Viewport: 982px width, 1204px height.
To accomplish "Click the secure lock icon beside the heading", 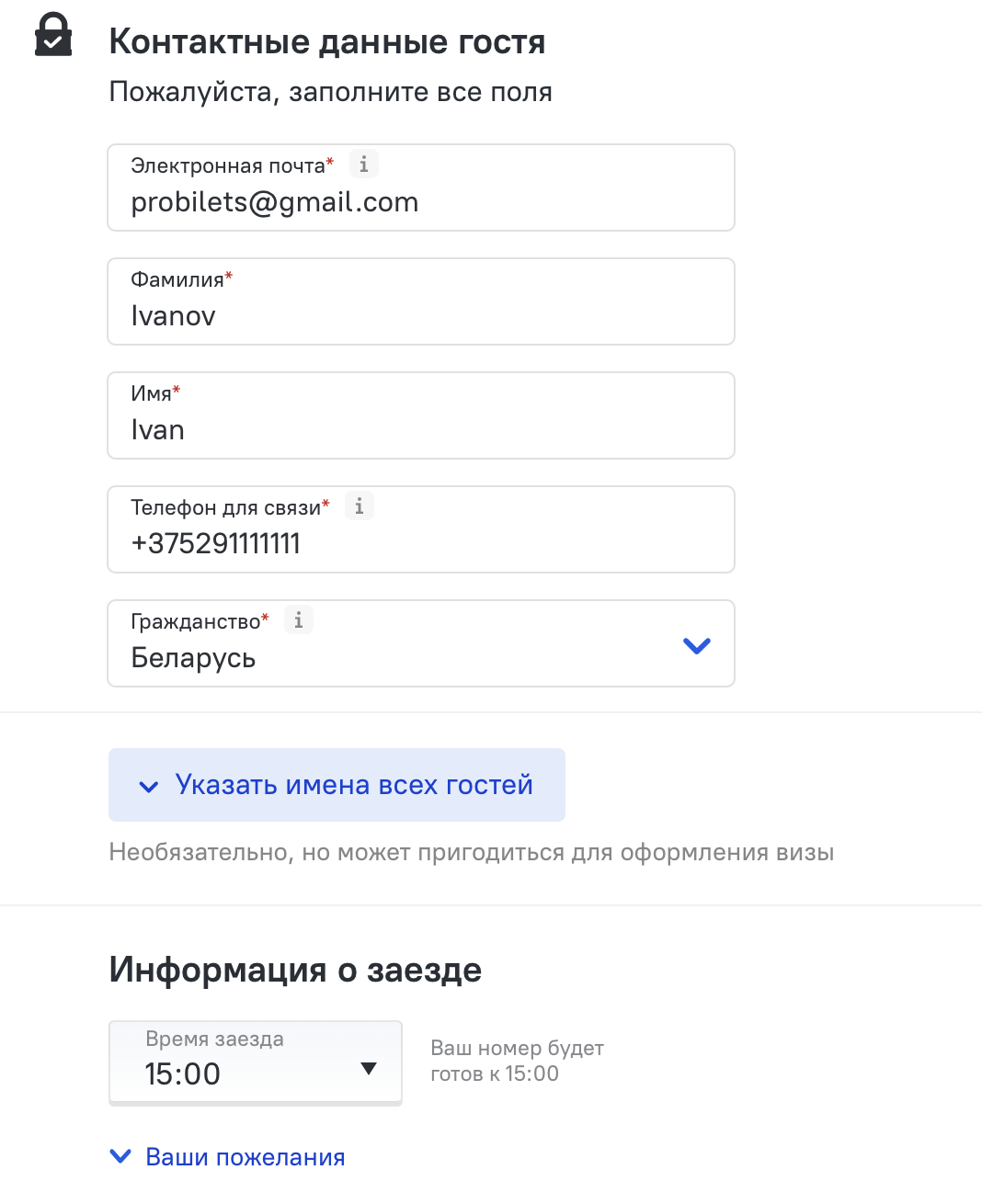I will tap(53, 35).
